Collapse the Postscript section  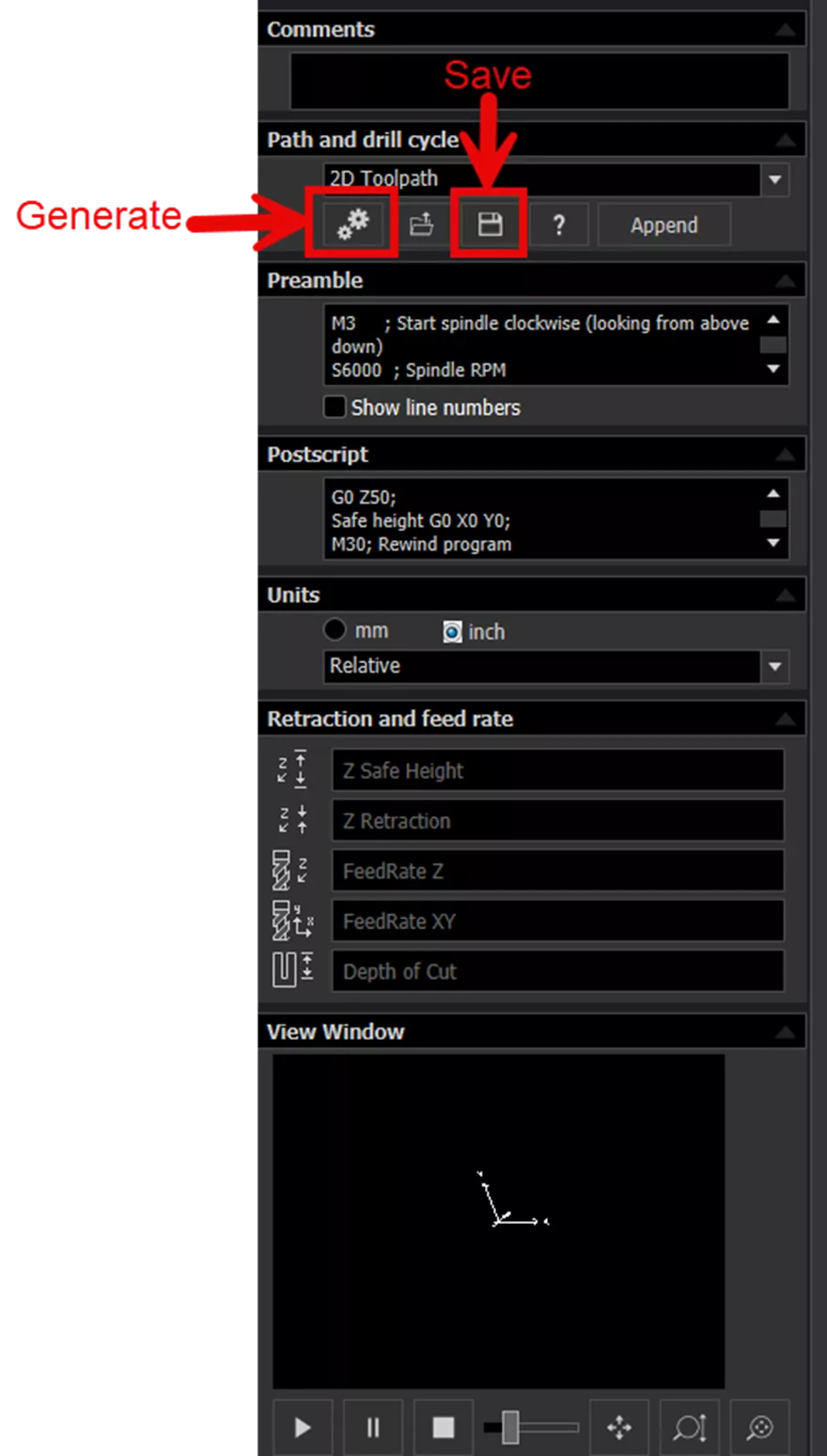(786, 455)
